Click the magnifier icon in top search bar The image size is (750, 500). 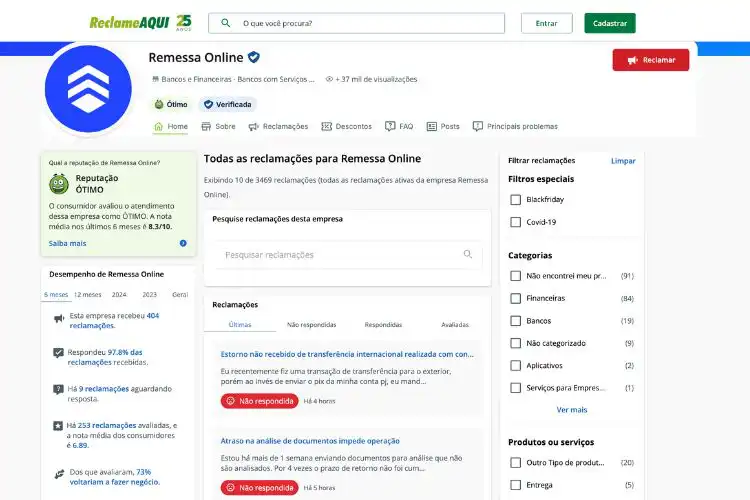[226, 22]
